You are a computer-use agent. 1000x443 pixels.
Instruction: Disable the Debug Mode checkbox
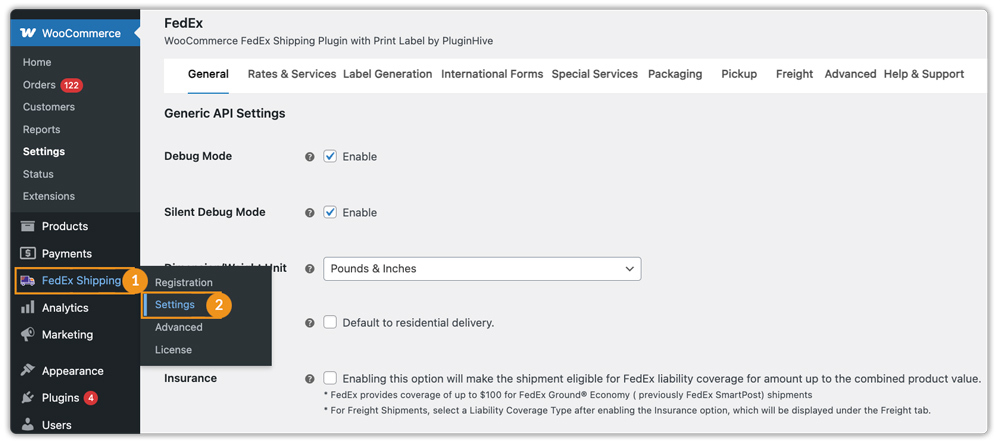[x=330, y=156]
